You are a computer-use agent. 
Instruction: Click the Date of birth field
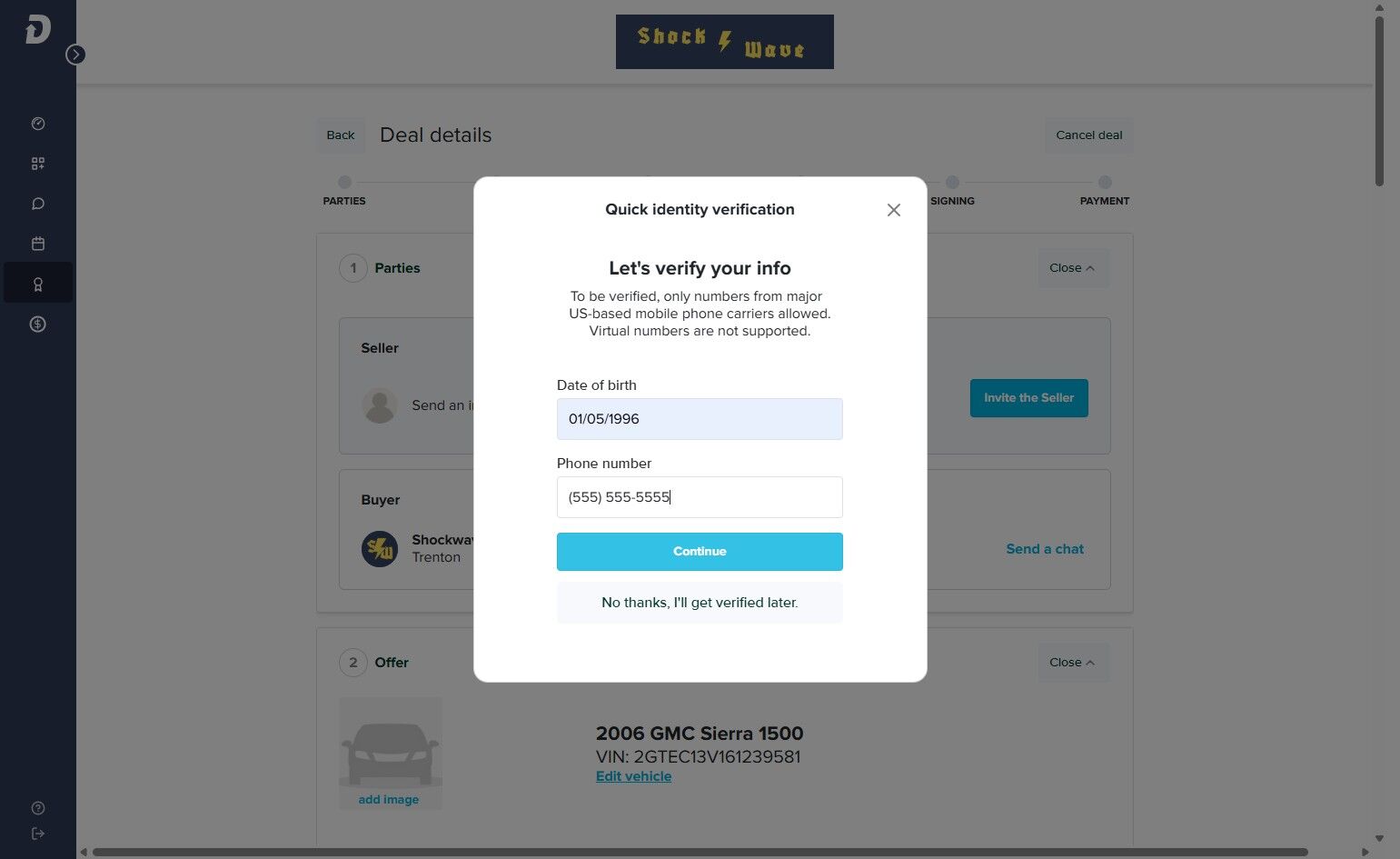[x=700, y=419]
